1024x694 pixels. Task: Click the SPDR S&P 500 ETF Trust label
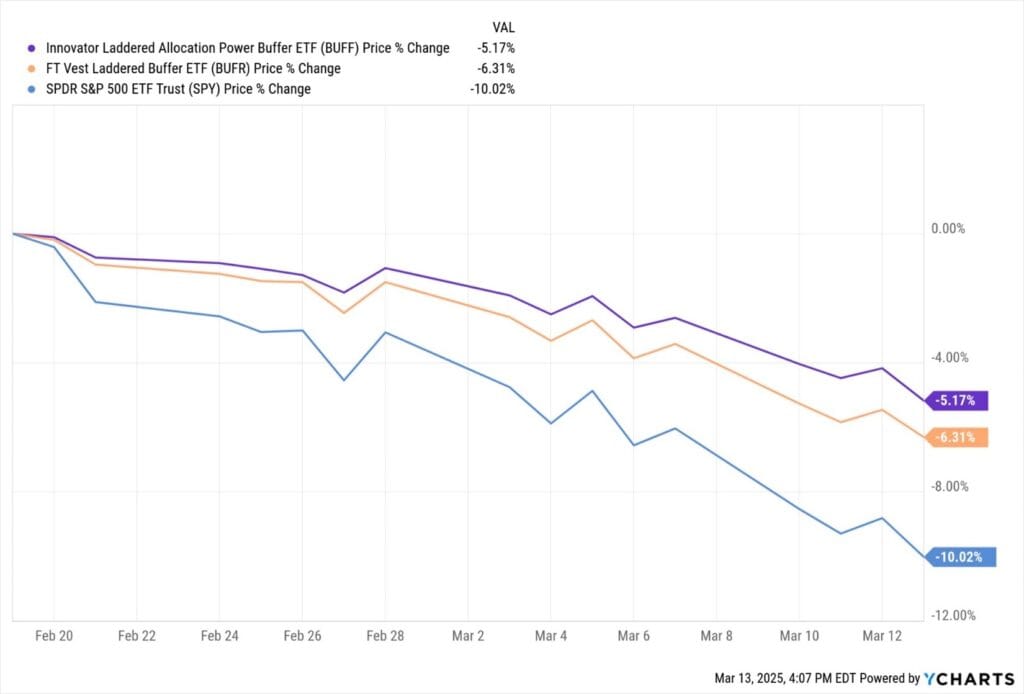[x=178, y=89]
